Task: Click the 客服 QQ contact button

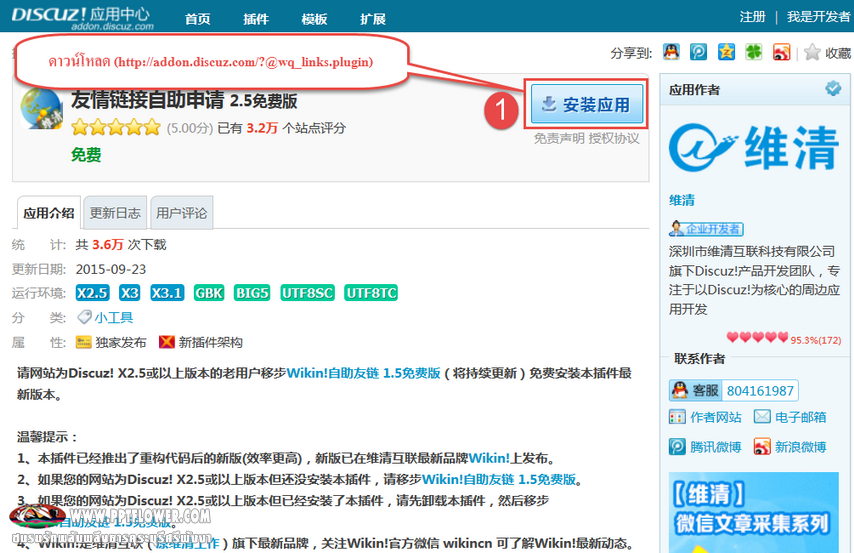Action: coord(696,391)
